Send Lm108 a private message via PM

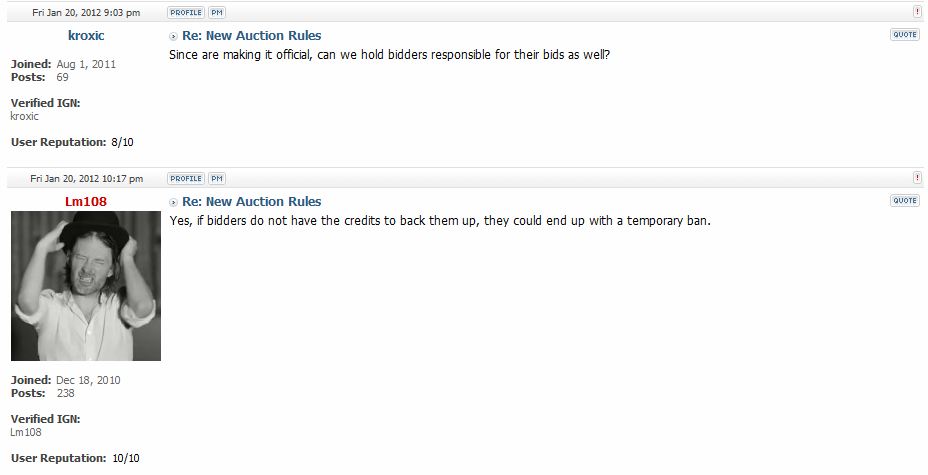(x=216, y=179)
